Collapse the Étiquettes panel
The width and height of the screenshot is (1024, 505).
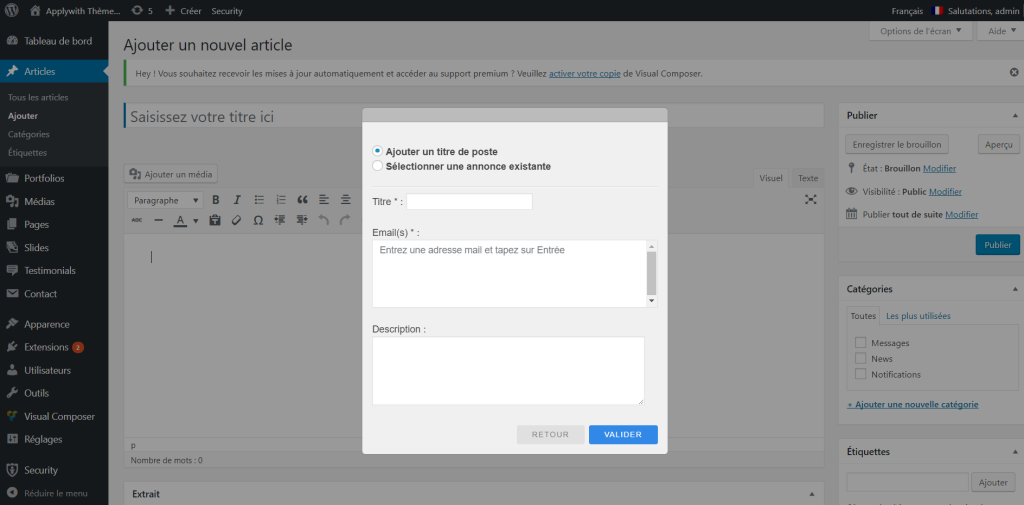click(1014, 452)
